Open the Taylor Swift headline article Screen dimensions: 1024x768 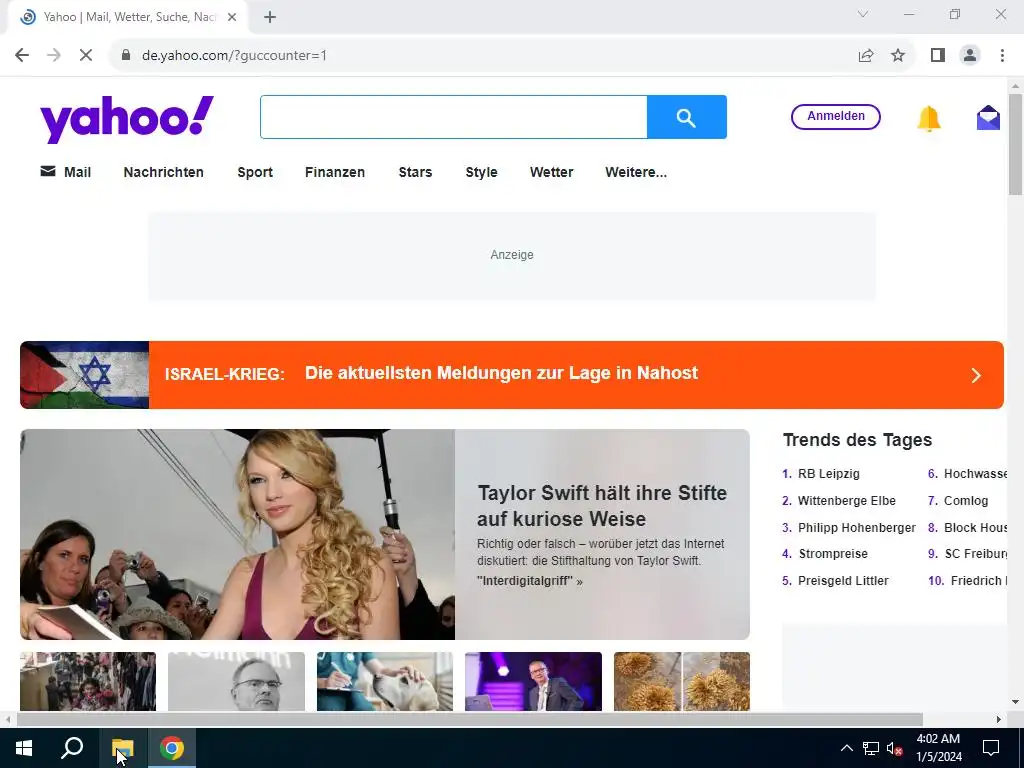coord(601,505)
